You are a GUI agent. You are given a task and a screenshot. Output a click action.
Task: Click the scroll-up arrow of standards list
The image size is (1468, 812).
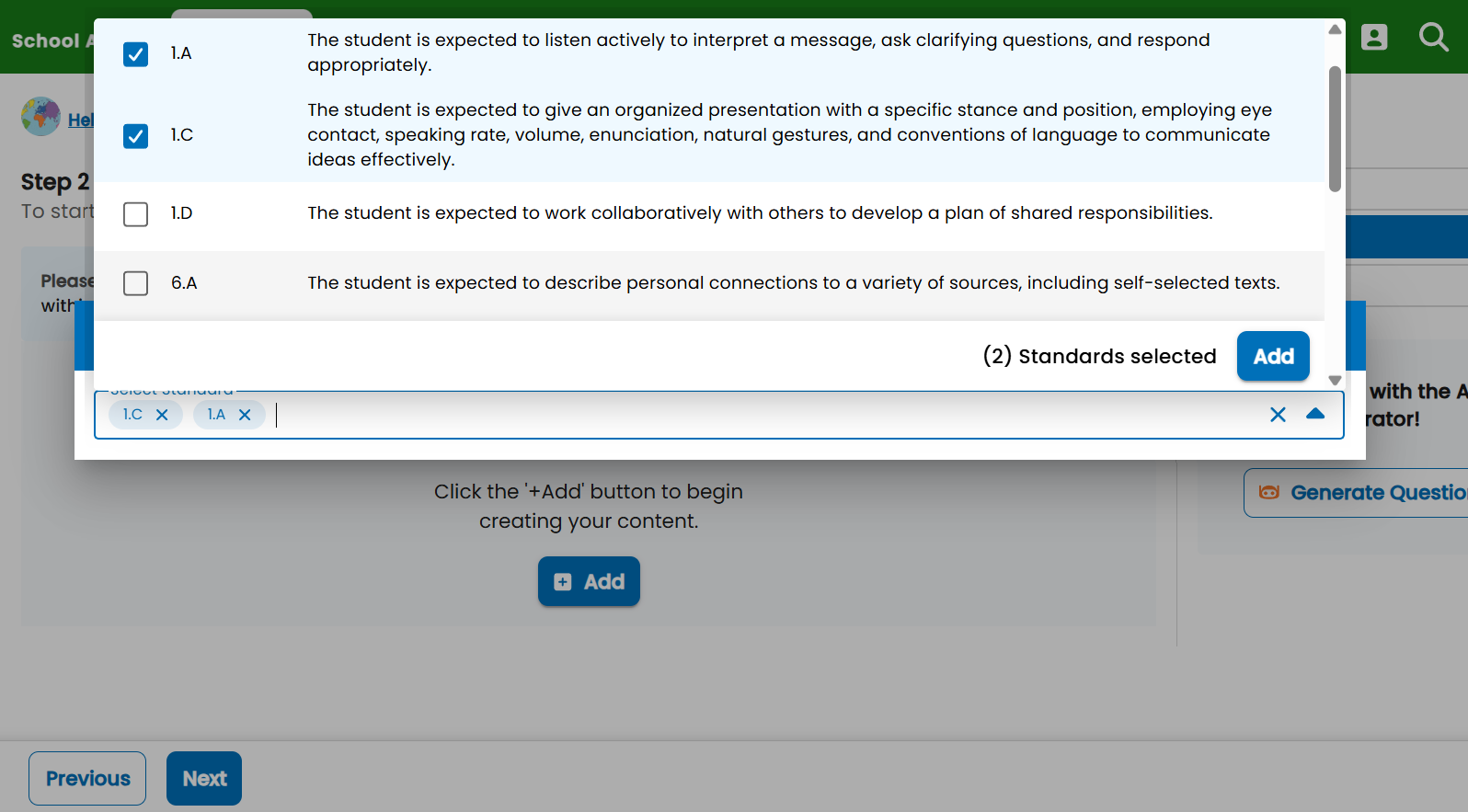1335,29
